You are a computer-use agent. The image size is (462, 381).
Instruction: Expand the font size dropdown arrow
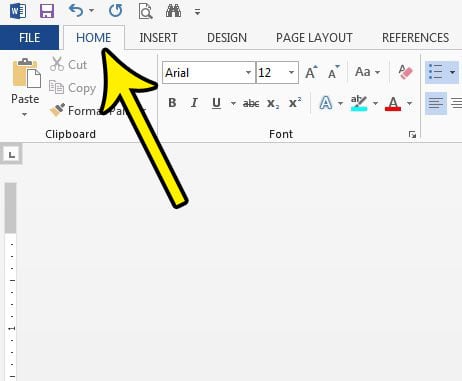(291, 72)
